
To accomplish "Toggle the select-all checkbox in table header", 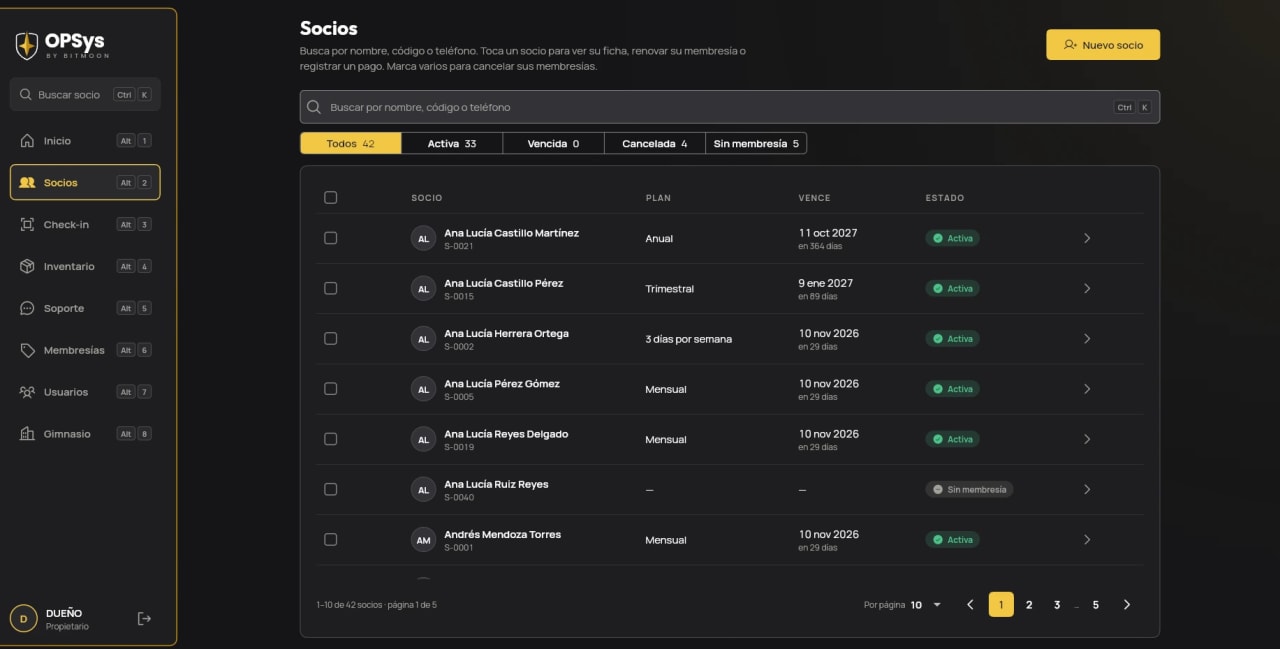I will point(331,198).
